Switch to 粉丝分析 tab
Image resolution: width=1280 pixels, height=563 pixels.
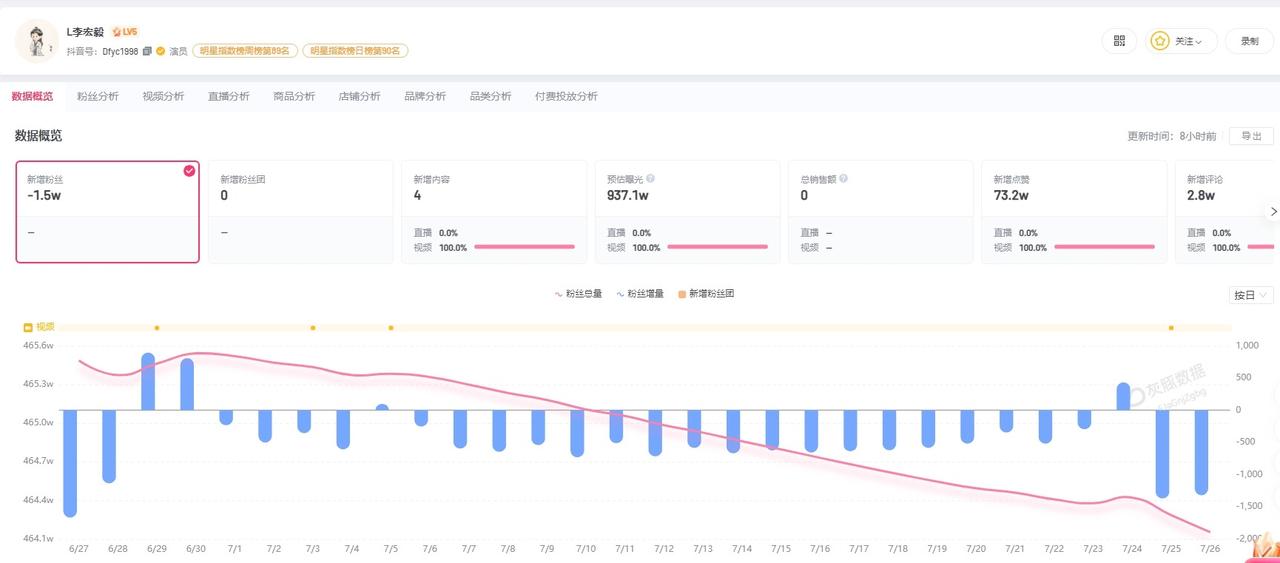[x=98, y=96]
